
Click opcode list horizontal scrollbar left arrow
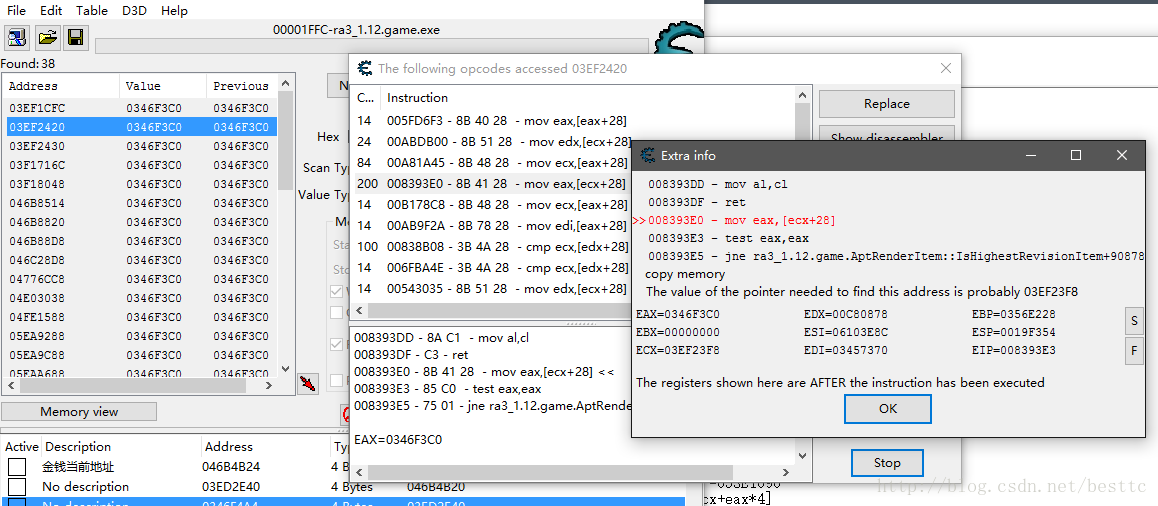point(358,312)
